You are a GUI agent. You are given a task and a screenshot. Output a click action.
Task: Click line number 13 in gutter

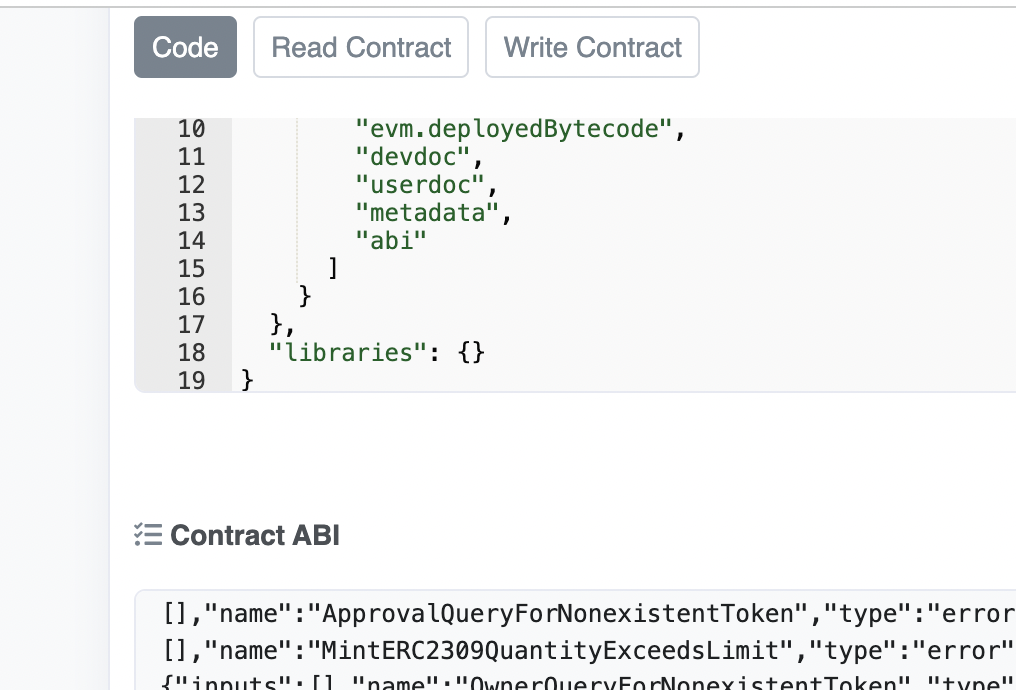click(190, 213)
